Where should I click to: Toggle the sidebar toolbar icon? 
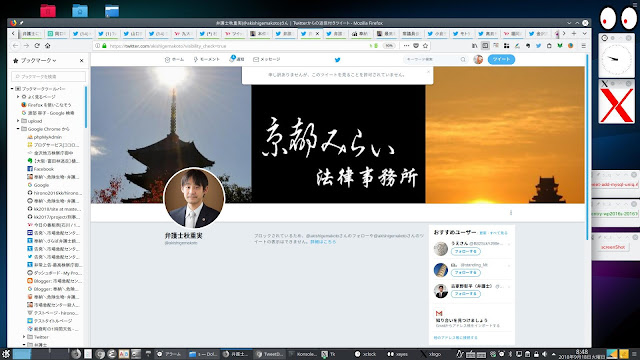pos(485,46)
